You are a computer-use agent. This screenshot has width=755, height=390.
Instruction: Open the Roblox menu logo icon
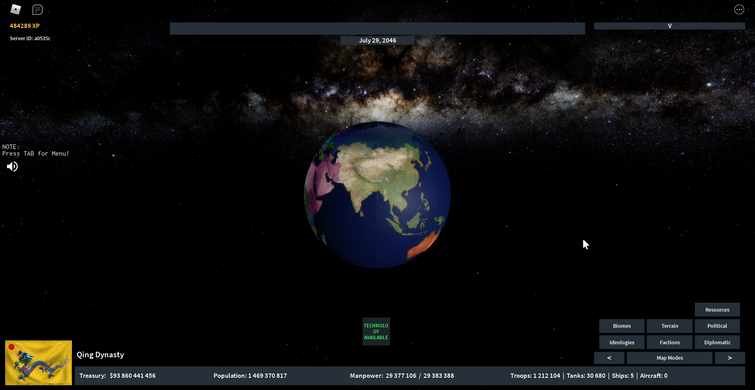(16, 9)
